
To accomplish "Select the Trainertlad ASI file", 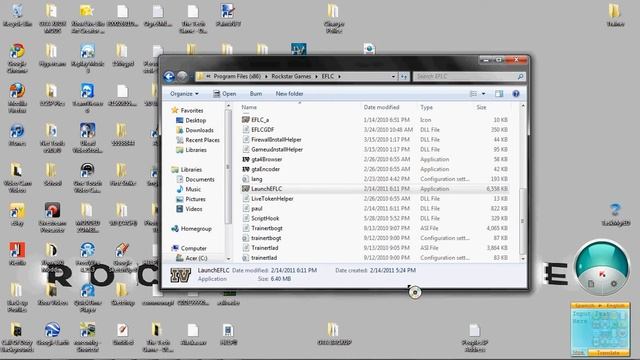I will click(x=260, y=248).
